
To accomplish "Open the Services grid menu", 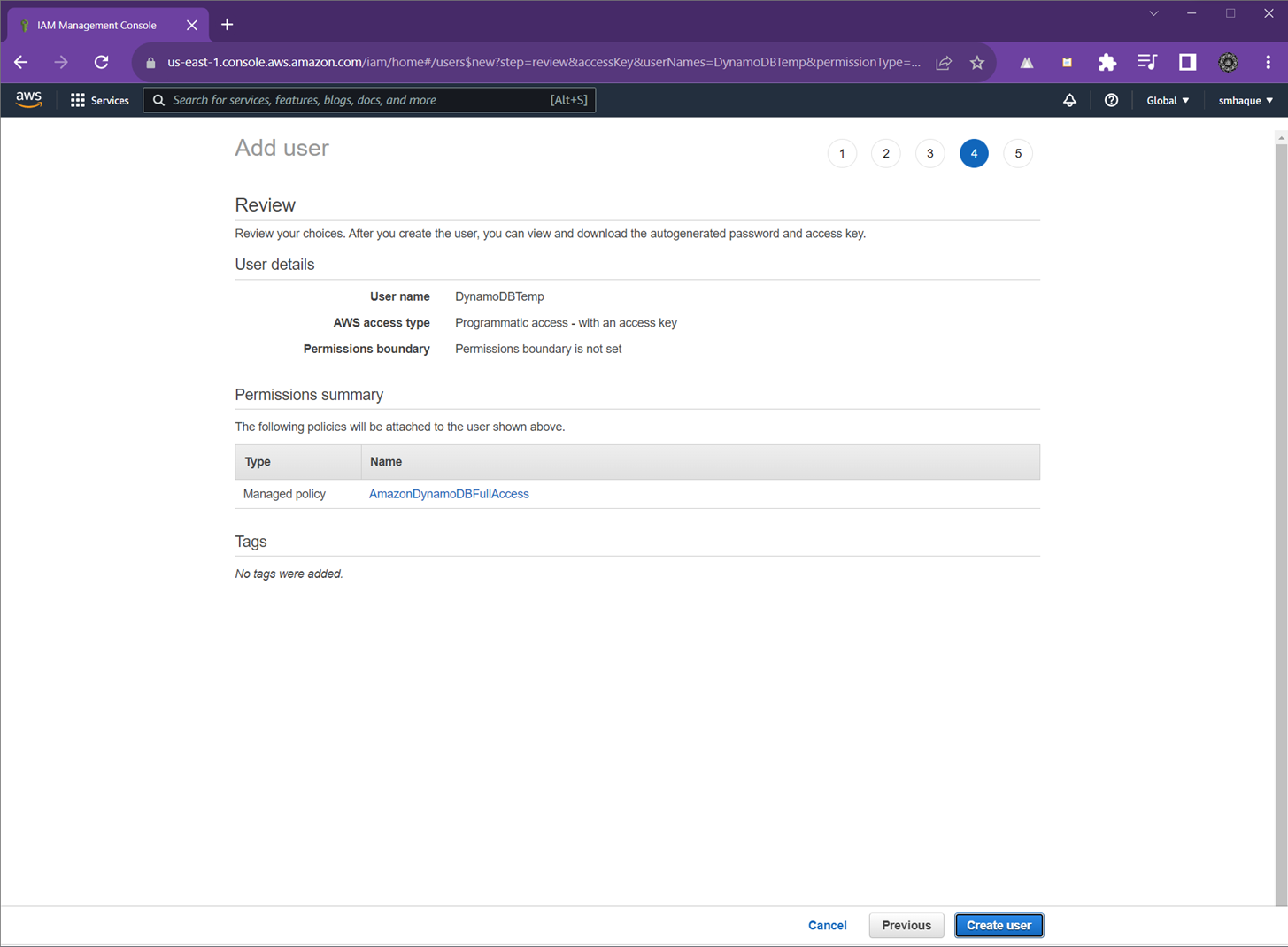I will point(99,100).
